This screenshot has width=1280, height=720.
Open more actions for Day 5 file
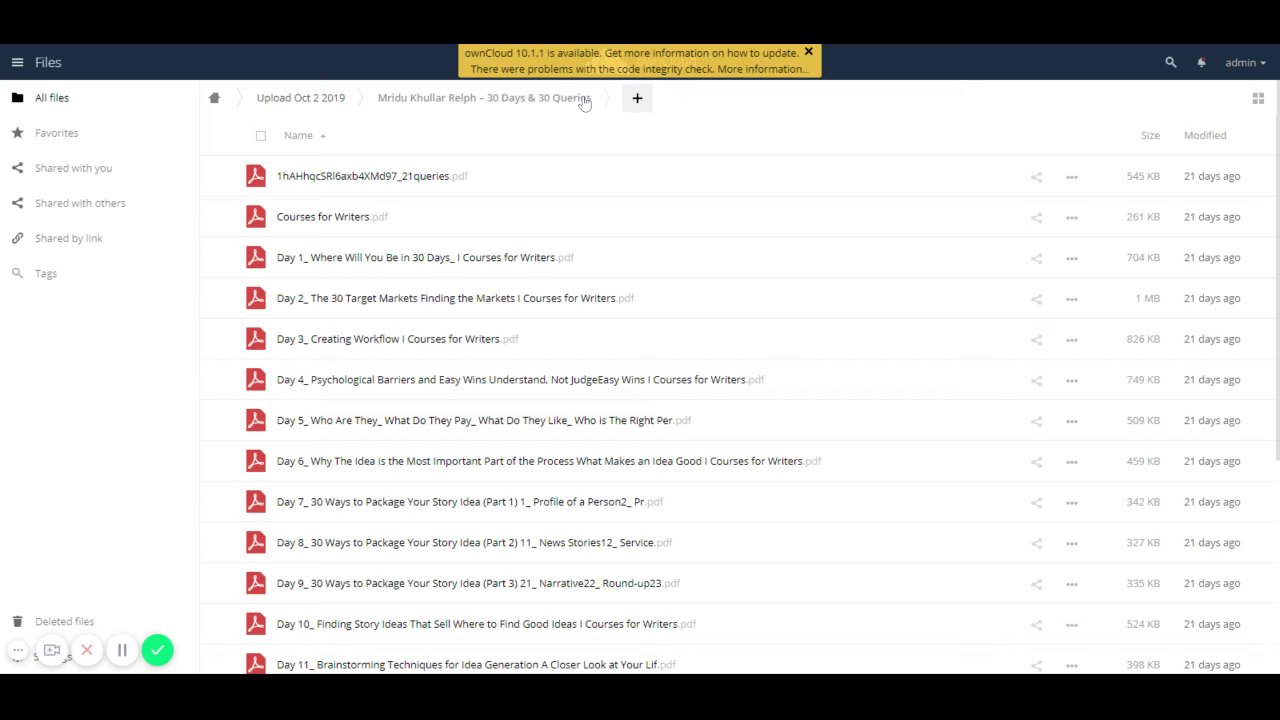pos(1072,421)
